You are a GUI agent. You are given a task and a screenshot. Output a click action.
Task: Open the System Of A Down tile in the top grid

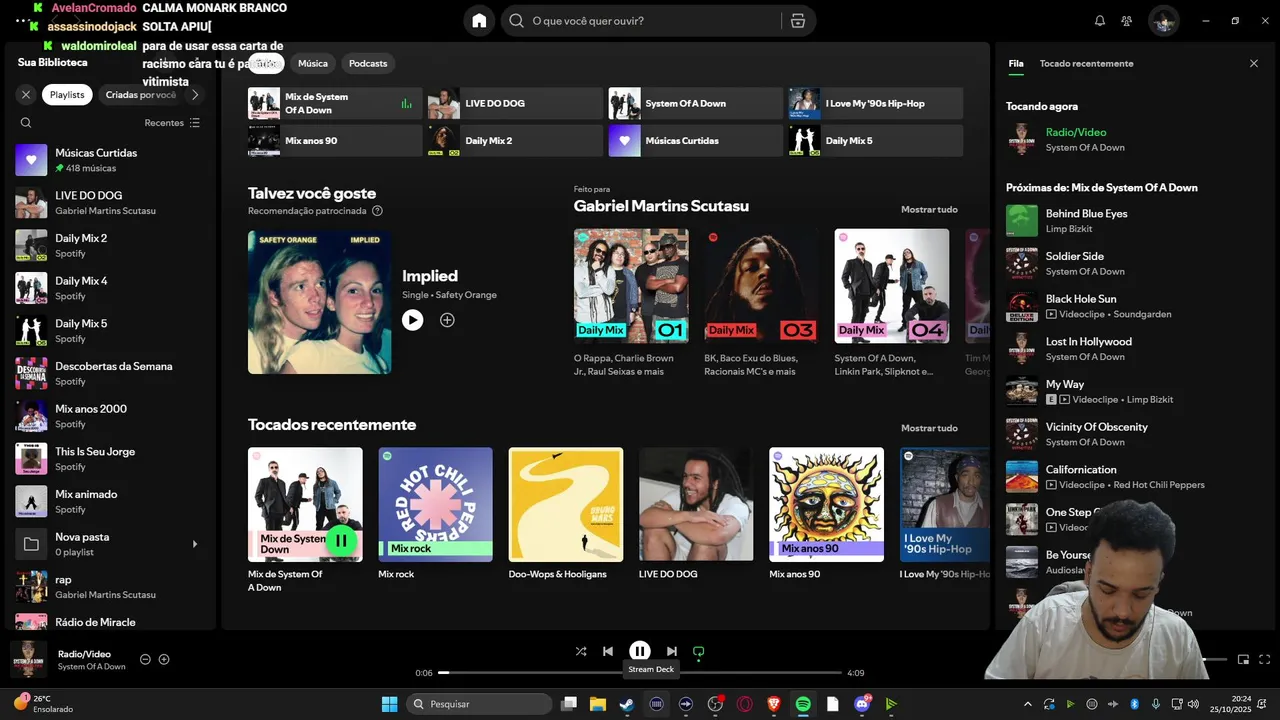695,103
